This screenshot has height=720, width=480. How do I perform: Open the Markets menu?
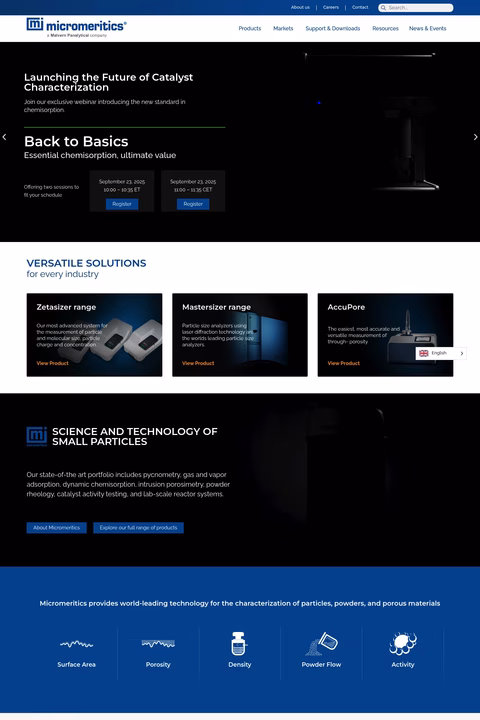coord(283,28)
